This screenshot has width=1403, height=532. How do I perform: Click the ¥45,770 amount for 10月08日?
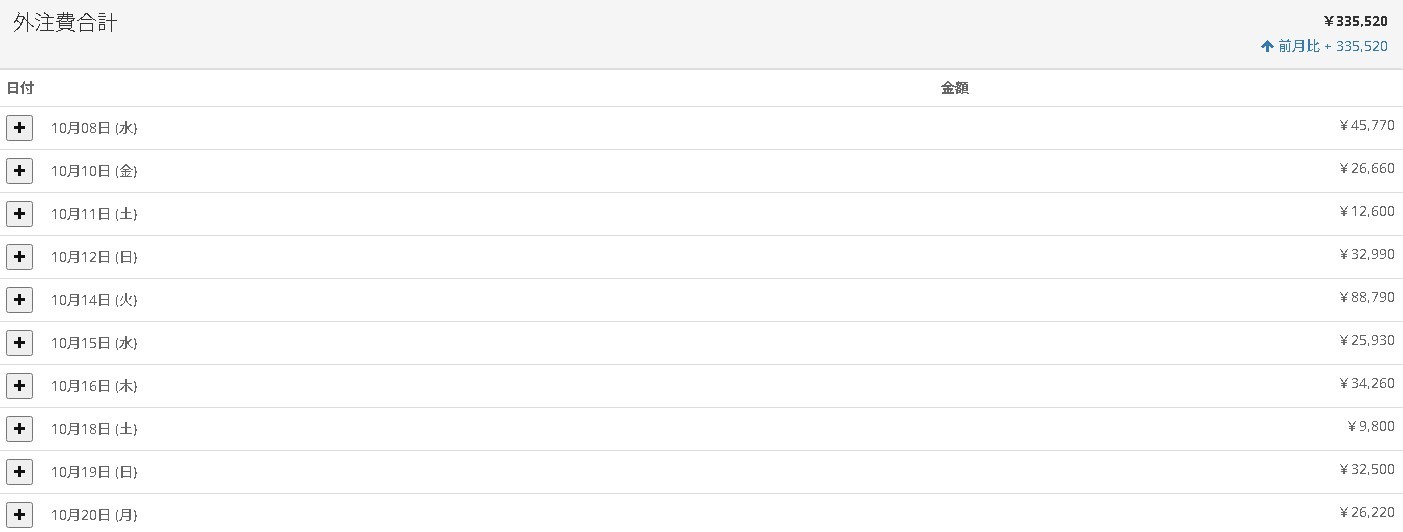pyautogui.click(x=1367, y=125)
